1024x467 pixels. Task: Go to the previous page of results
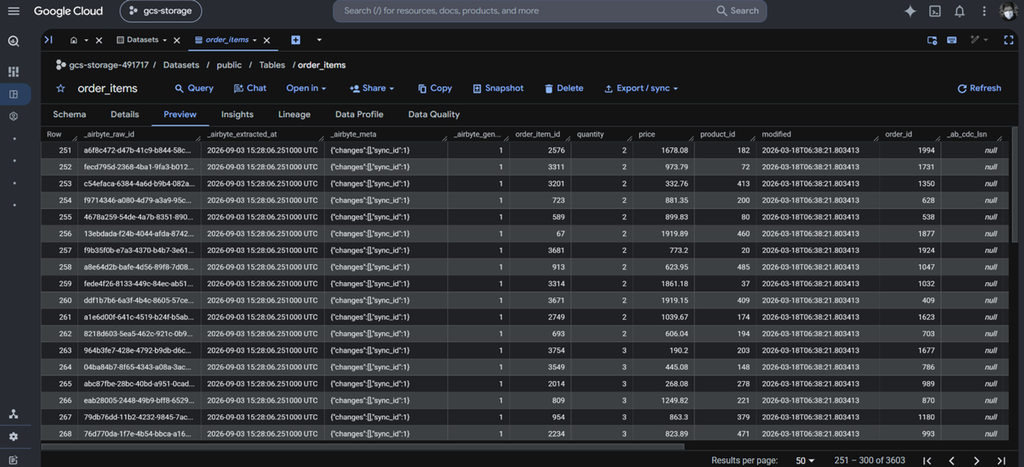pos(952,460)
